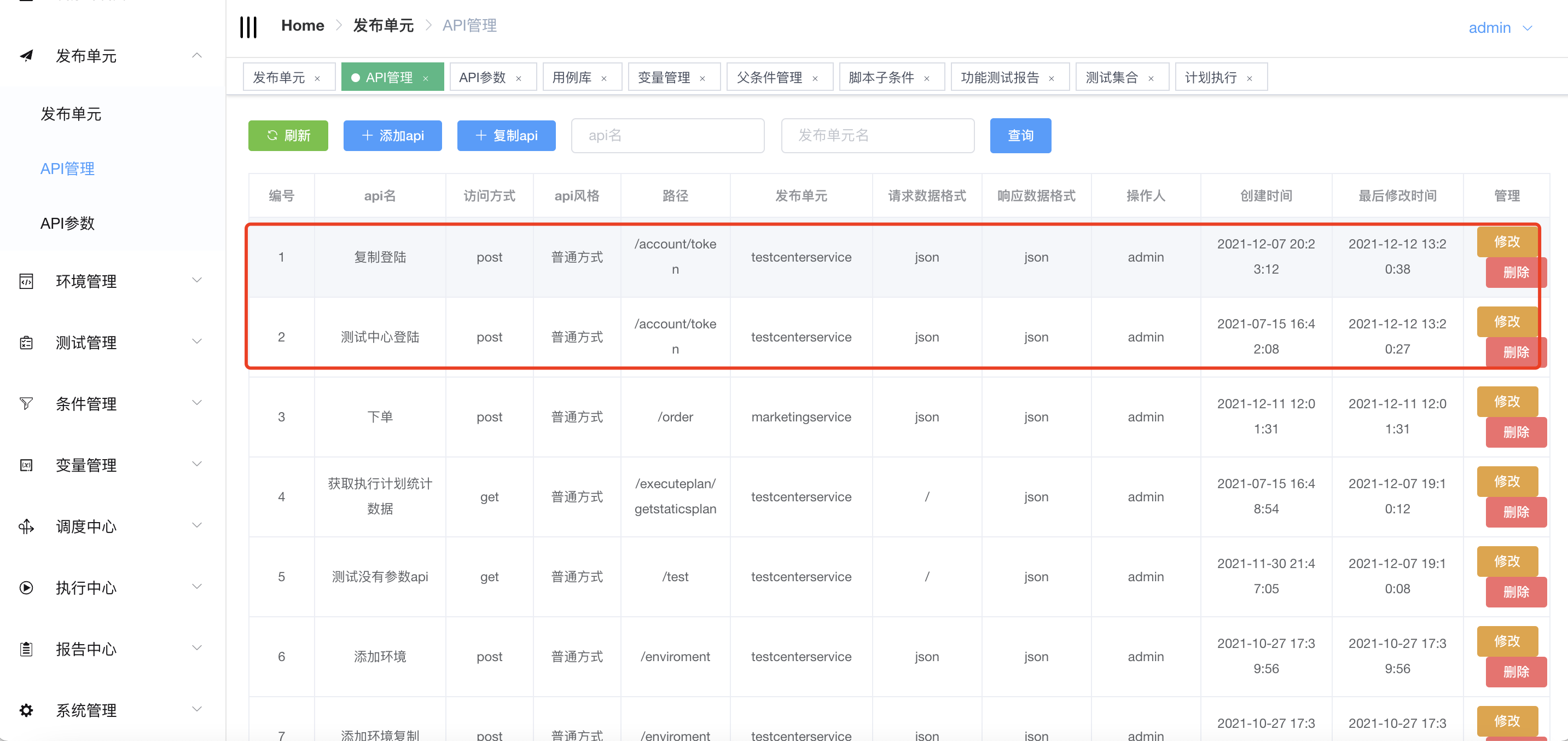
Task: Click the /executeplan/getstaticsplan path cell
Action: pyautogui.click(x=675, y=497)
